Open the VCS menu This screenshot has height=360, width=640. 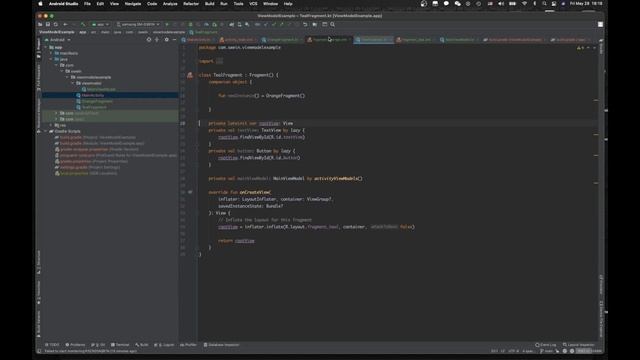[x=253, y=4]
